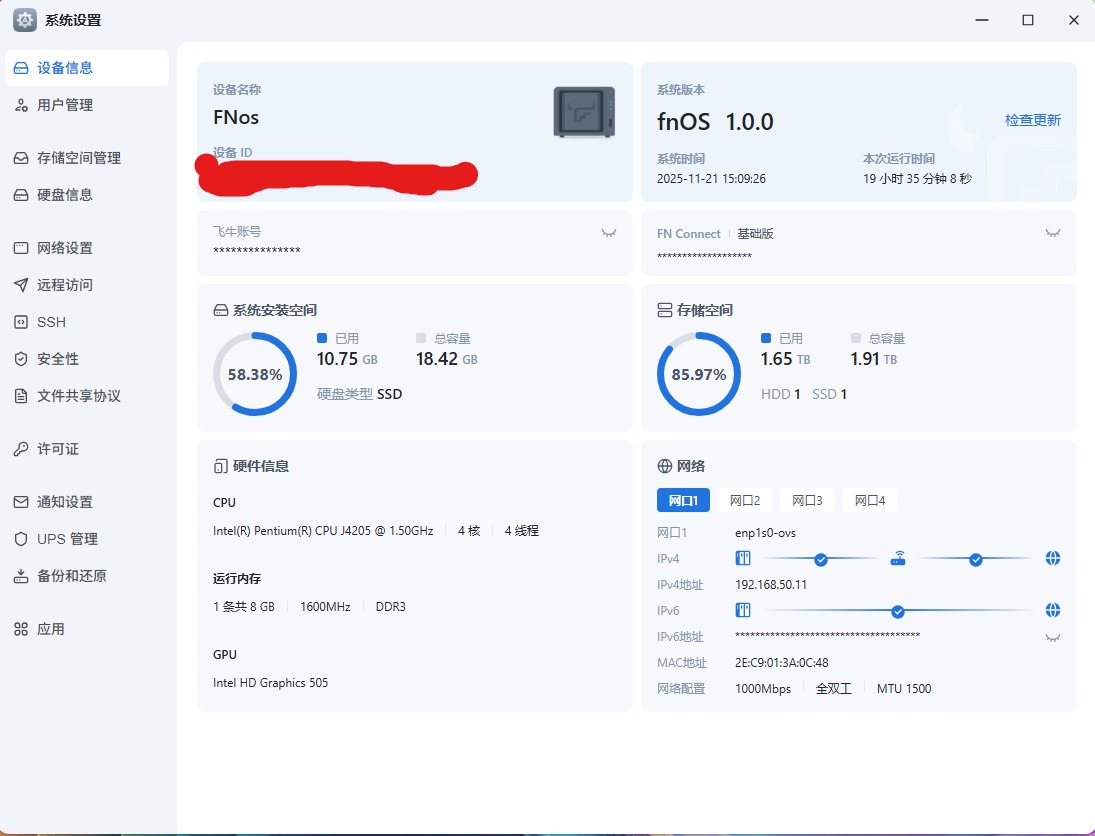The height and width of the screenshot is (836, 1095).
Task: Click the IPv4 row device icon
Action: pos(743,558)
